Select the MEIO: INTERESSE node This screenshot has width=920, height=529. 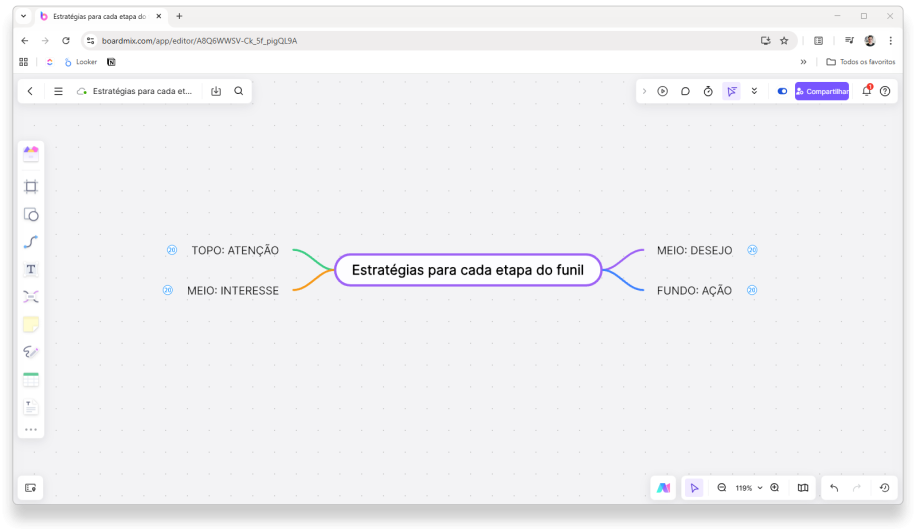point(233,290)
